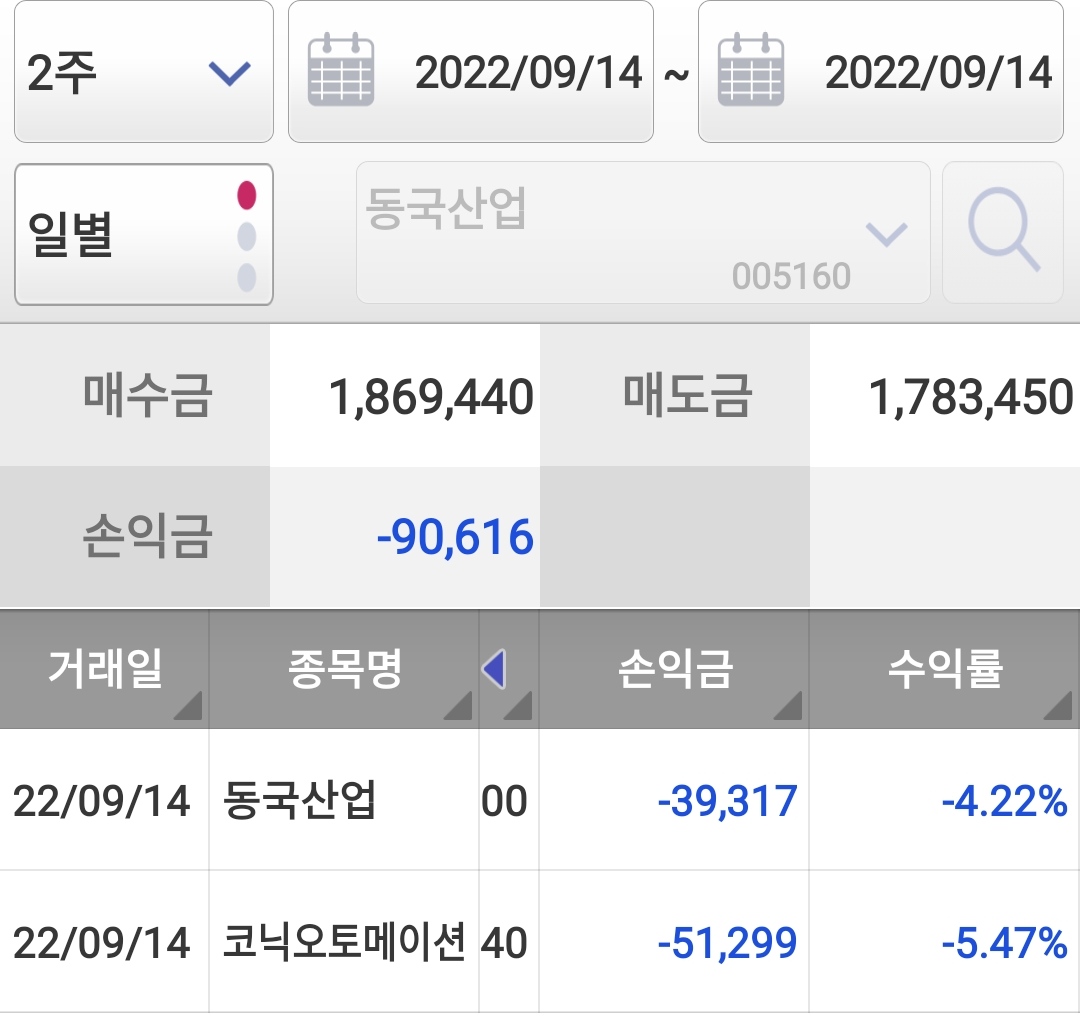The image size is (1080, 1017).
Task: Select the 동국산업 row name cell
Action: pos(344,800)
